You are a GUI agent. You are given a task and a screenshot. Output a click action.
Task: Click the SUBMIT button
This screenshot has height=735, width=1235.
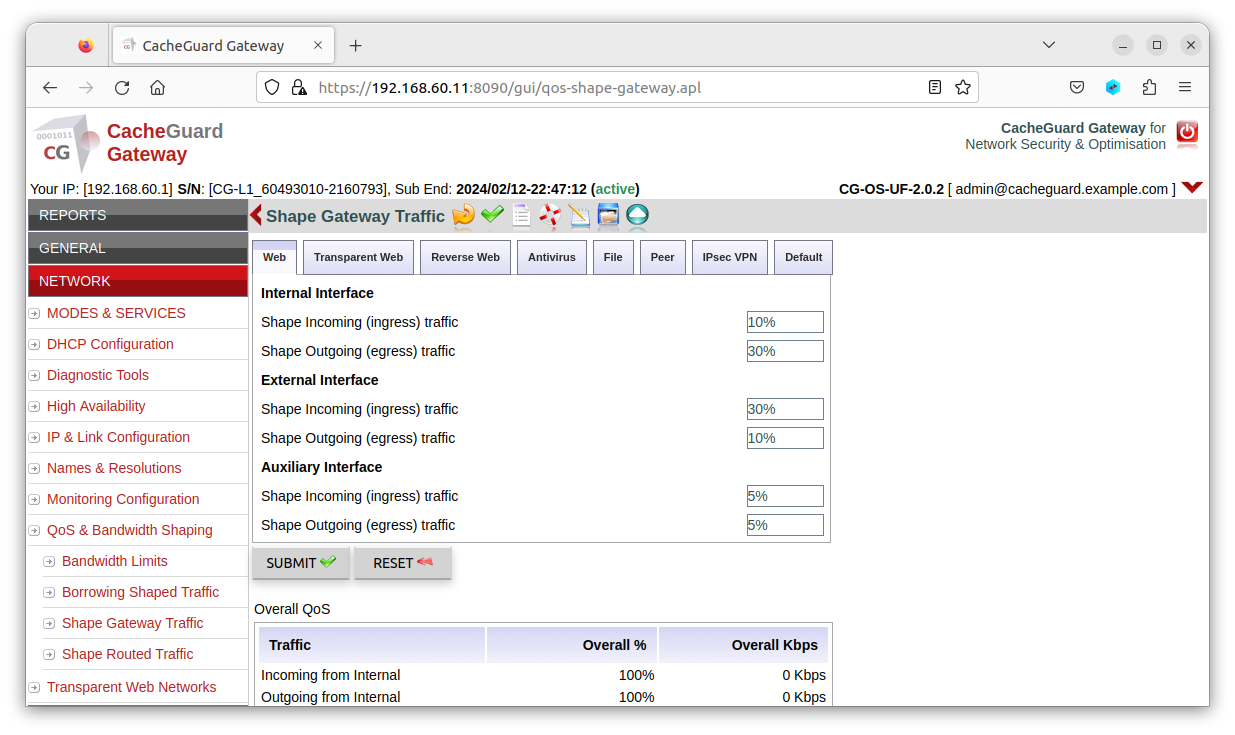[300, 563]
